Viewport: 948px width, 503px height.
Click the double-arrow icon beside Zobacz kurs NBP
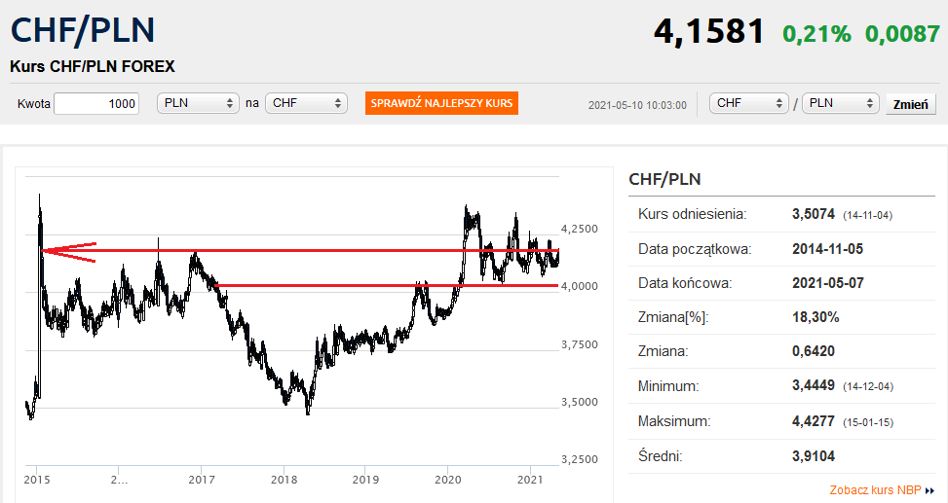930,491
